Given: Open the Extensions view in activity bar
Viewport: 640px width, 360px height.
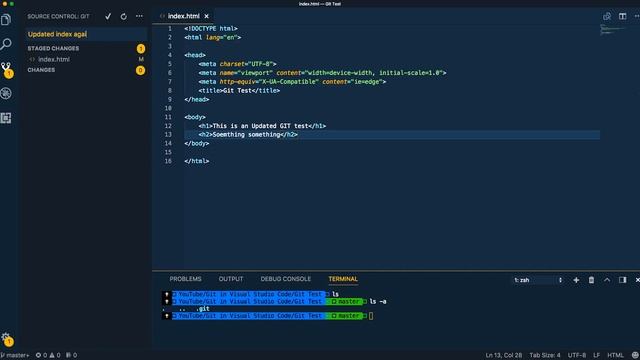Looking at the screenshot, I should point(6,118).
